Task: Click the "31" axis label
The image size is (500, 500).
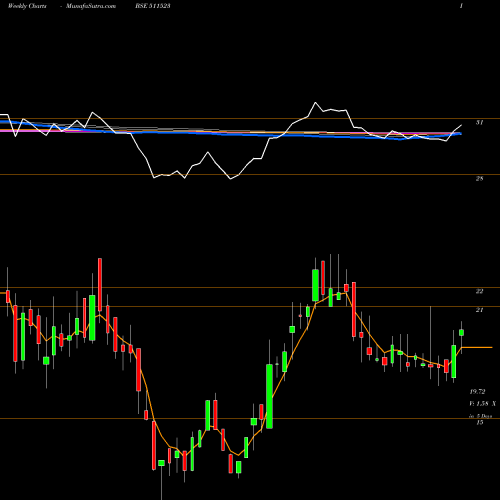Action: point(479,123)
